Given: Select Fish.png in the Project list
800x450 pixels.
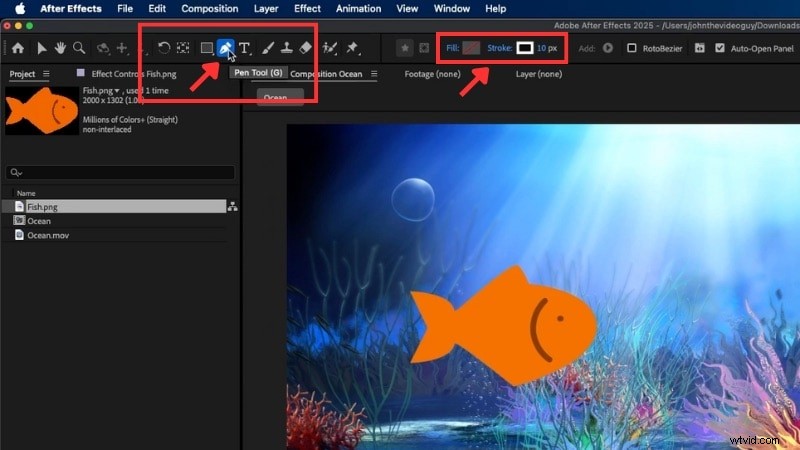Looking at the screenshot, I should [x=114, y=207].
